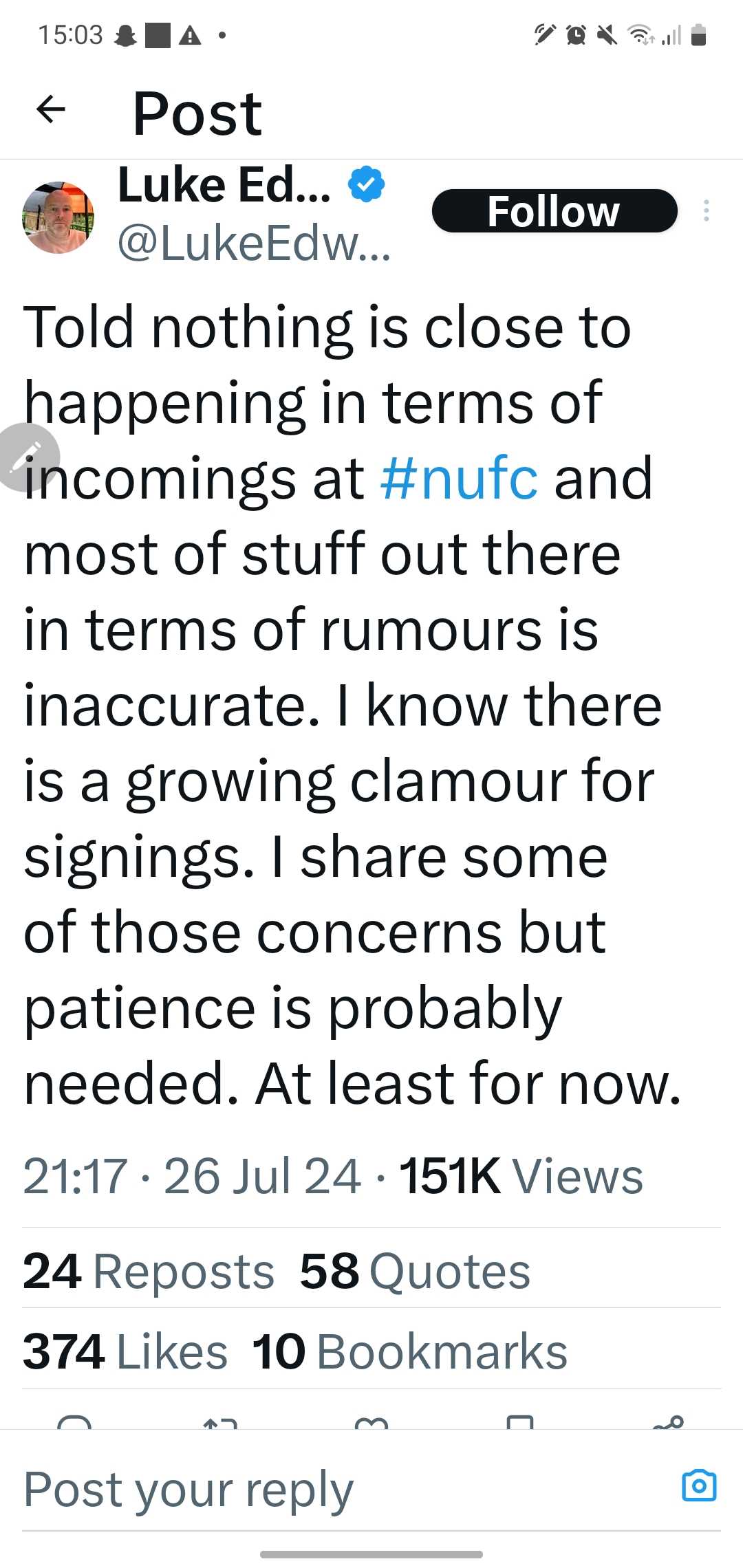Tap the Snapchat notification icon in status bar
The image size is (743, 1568).
tap(126, 35)
